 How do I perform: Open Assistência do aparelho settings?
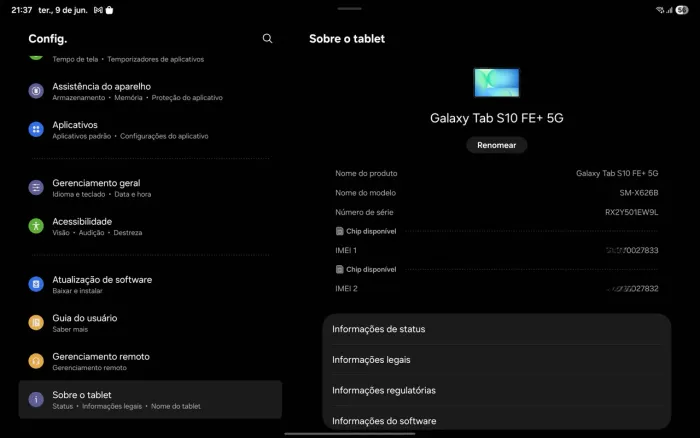[x=150, y=91]
